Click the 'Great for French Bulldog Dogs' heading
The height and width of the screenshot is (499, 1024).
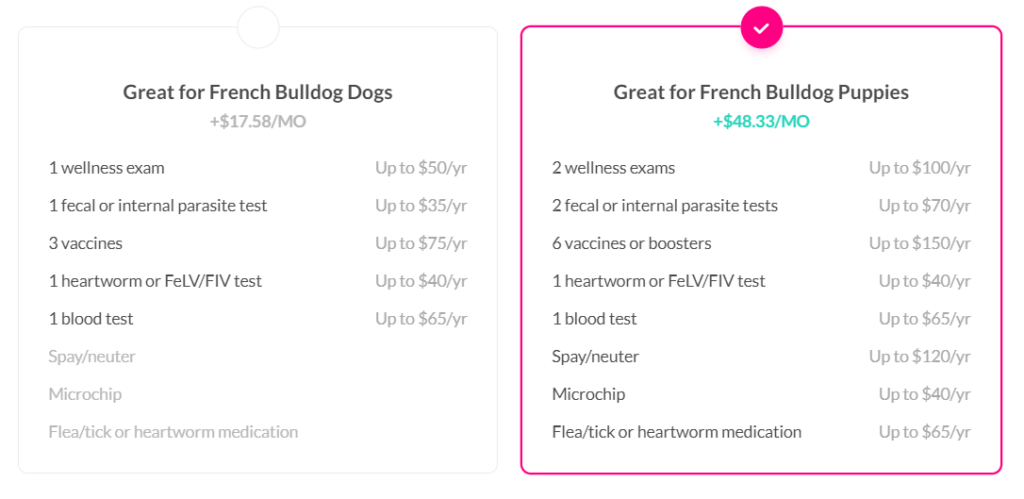pos(258,92)
